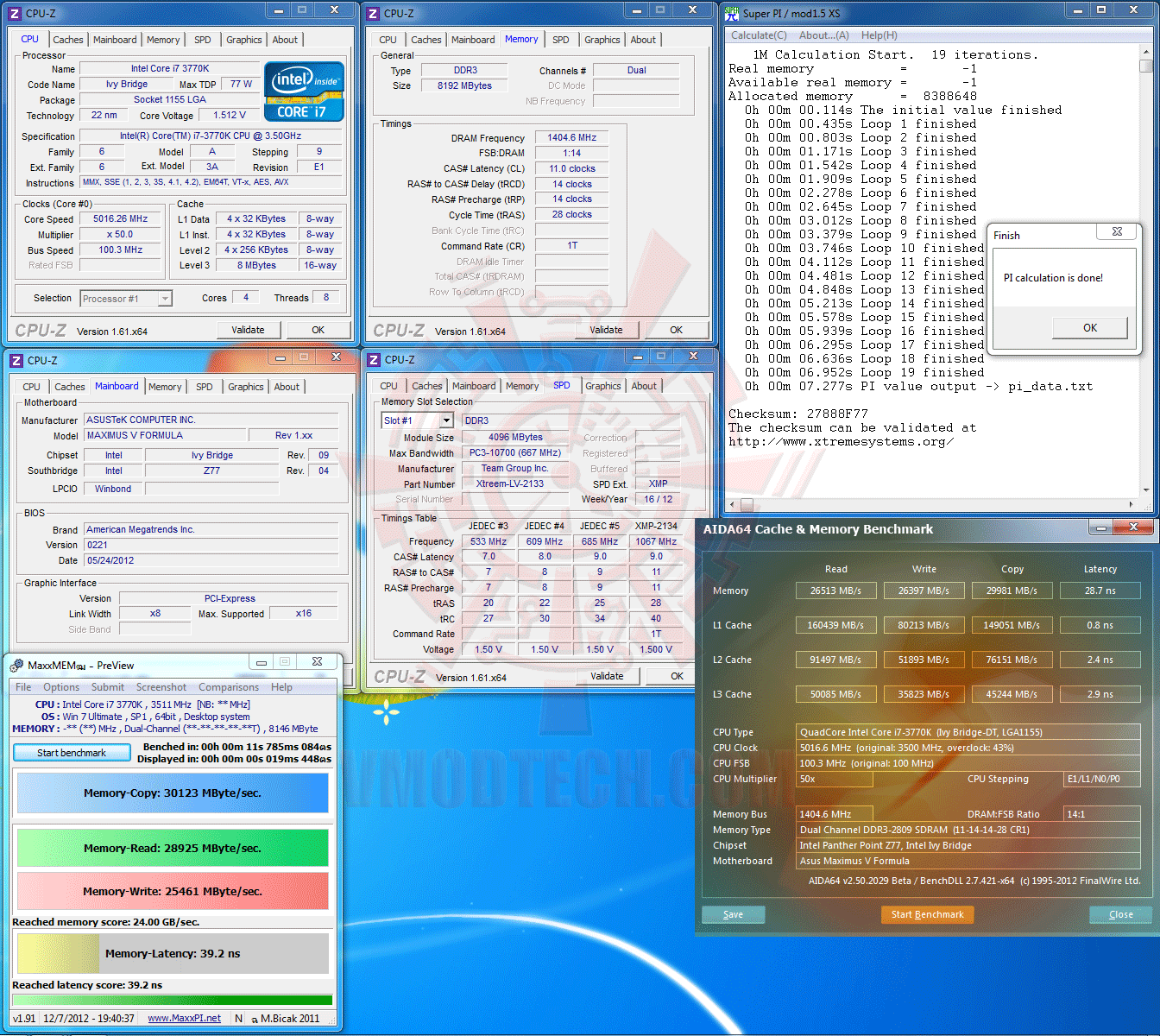The width and height of the screenshot is (1160, 1036).
Task: Click the AIDA64 Memory Read value 26513 MB/s
Action: click(x=835, y=591)
